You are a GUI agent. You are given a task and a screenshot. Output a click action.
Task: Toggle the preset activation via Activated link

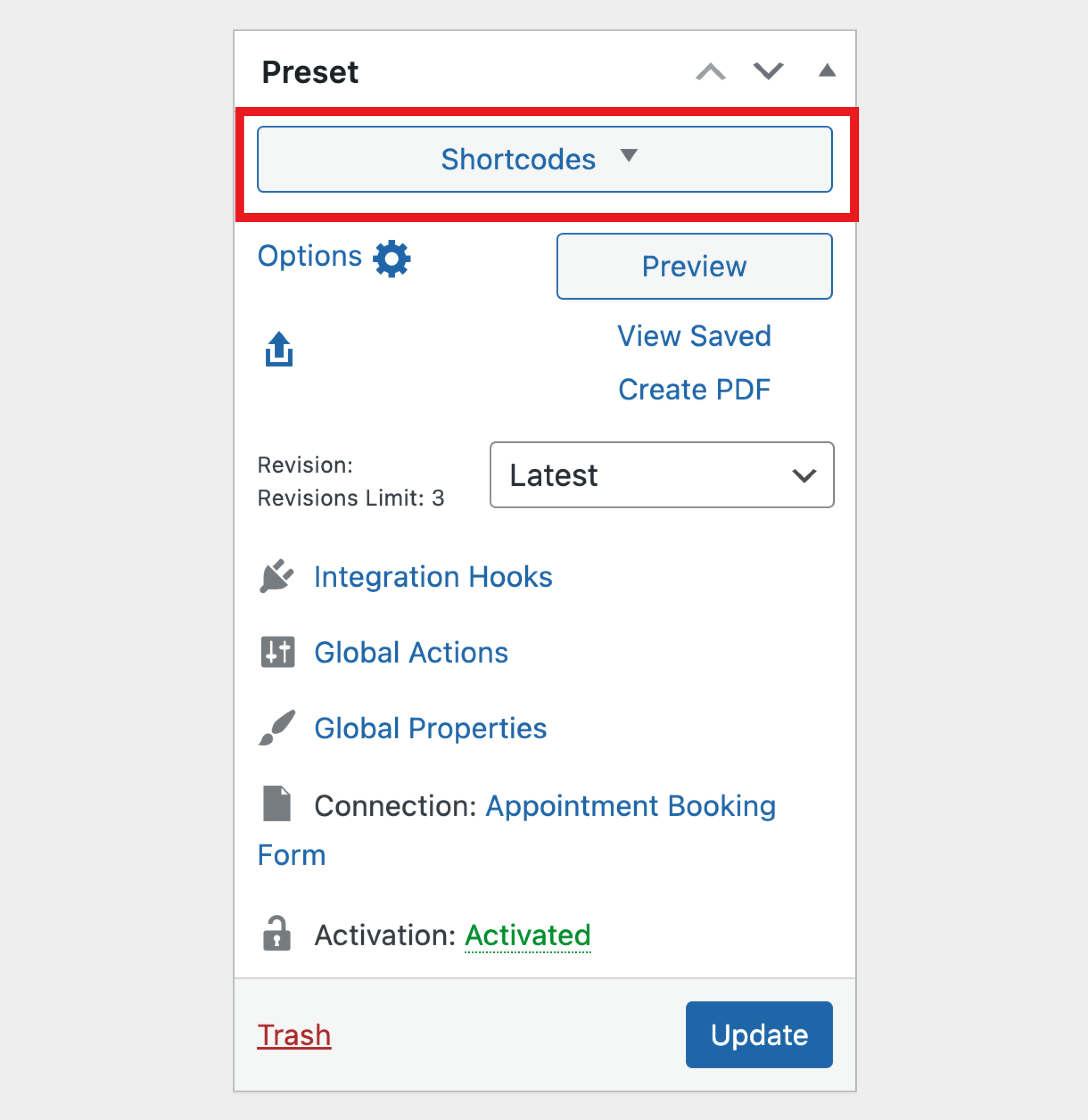click(527, 935)
